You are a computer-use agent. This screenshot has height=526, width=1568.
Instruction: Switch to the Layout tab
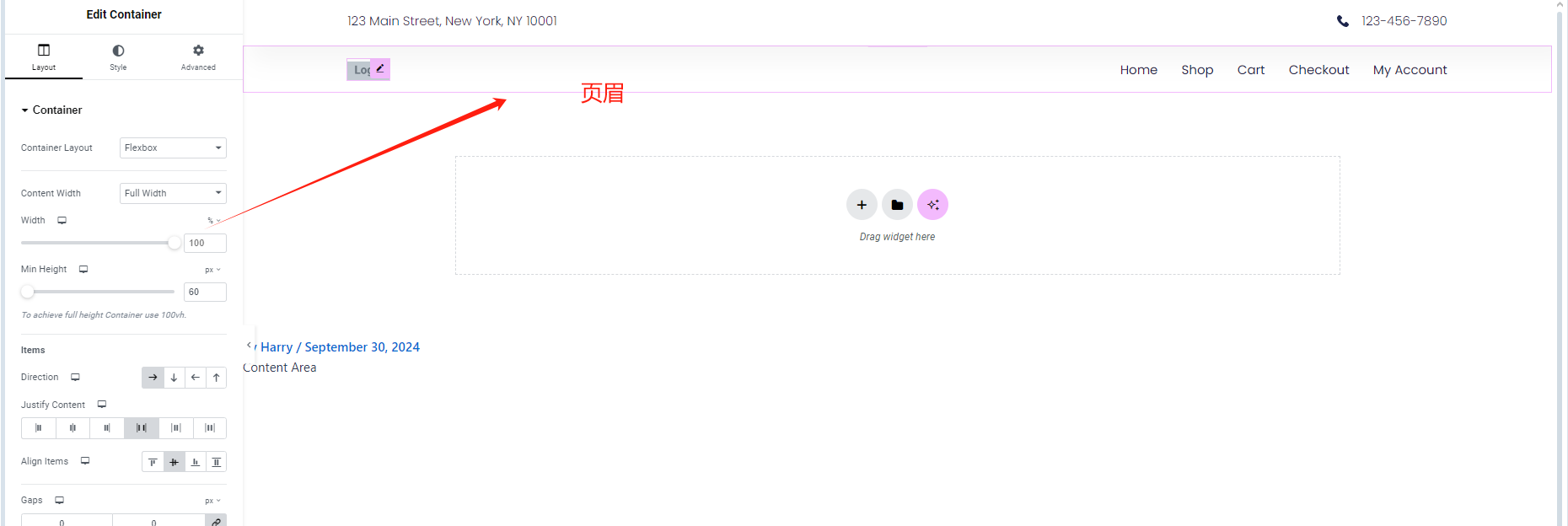(44, 57)
